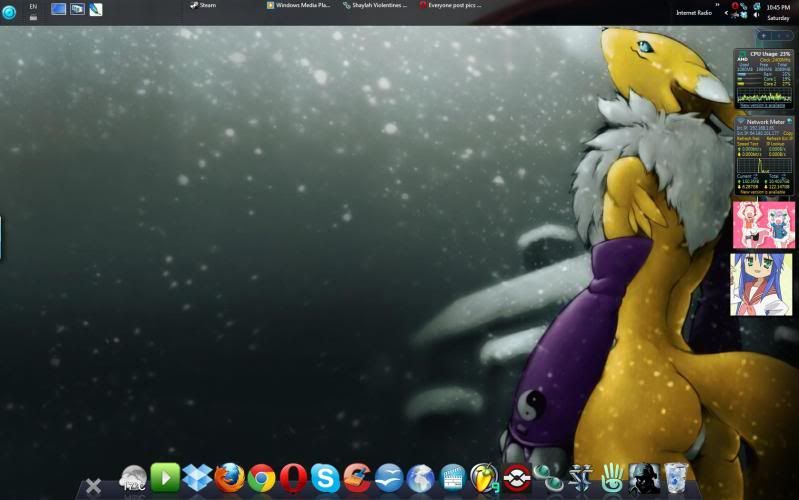Open the clock showing 10:45 PM
The width and height of the screenshot is (799, 500).
click(x=778, y=8)
